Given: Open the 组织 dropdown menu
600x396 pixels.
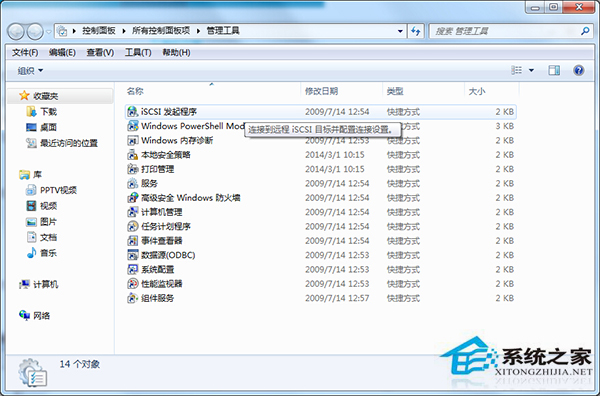Looking at the screenshot, I should coord(30,71).
